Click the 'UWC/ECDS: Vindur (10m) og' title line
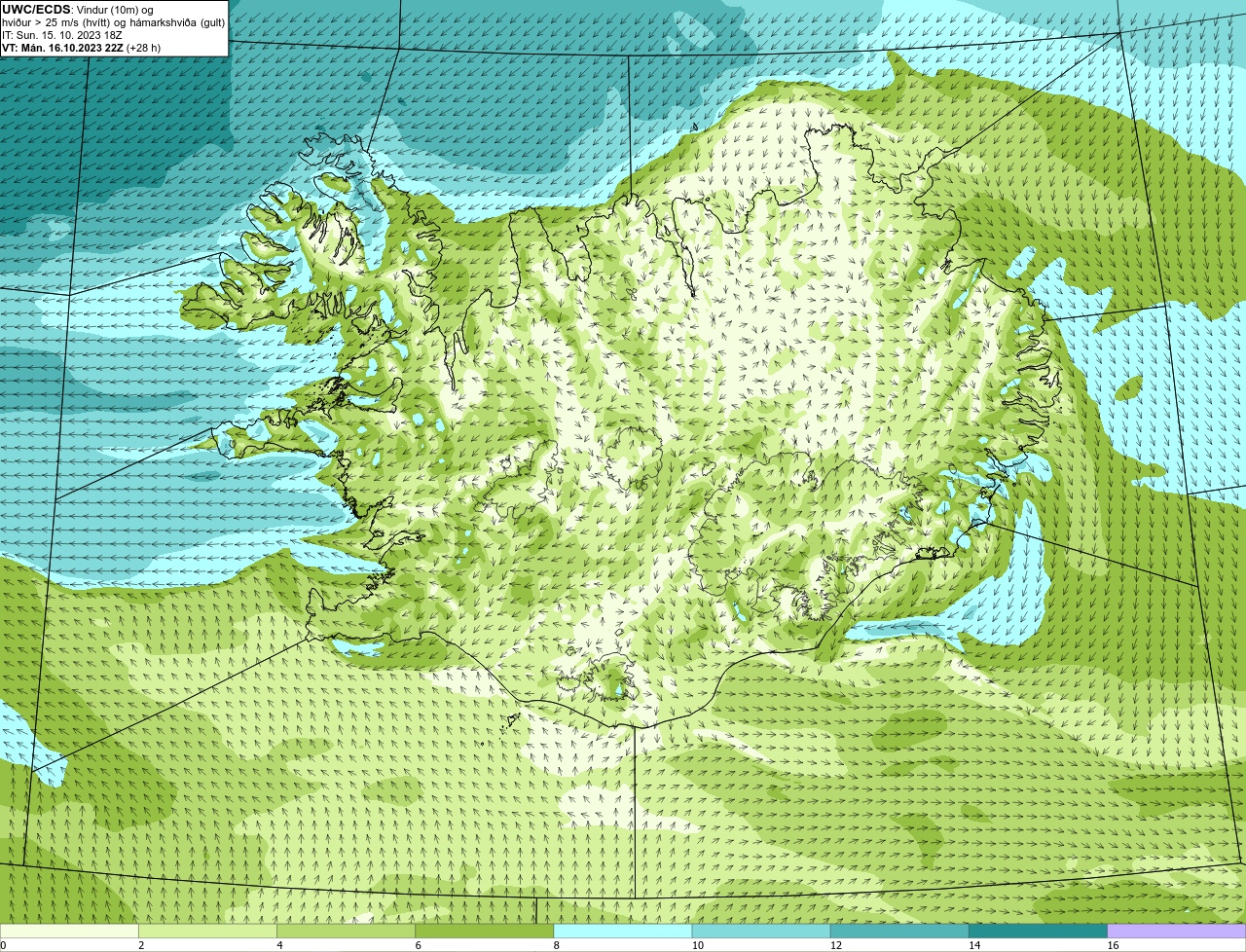The image size is (1246, 952). 77,10
